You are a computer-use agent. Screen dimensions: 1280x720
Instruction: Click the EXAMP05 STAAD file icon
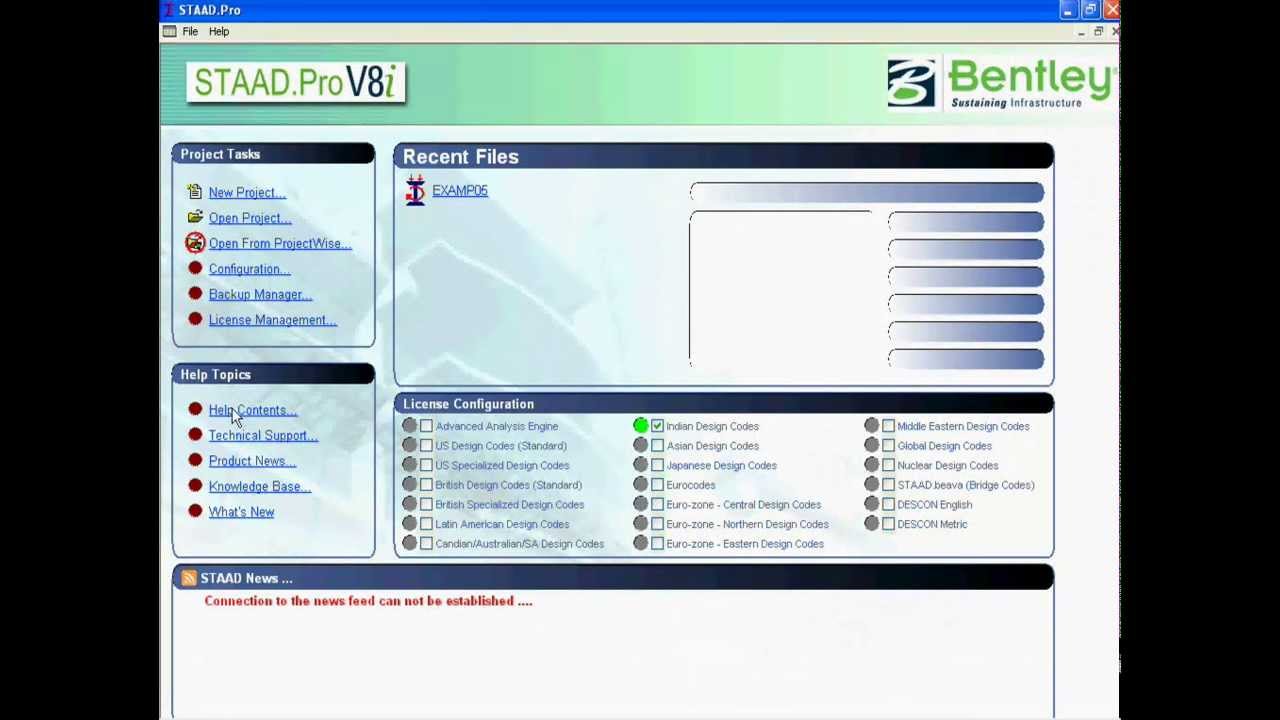415,190
